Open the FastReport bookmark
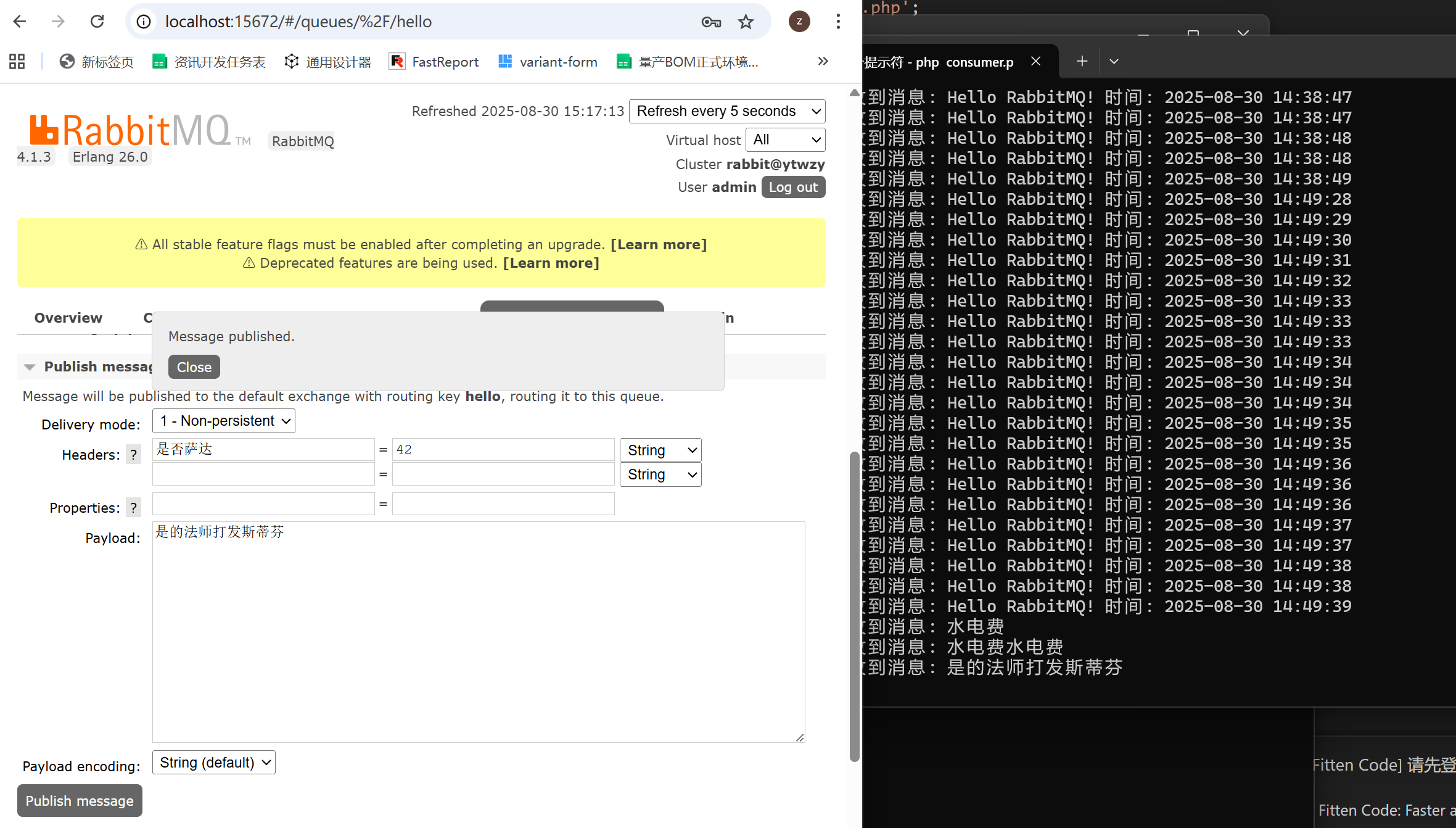The height and width of the screenshot is (828, 1456). 434,62
